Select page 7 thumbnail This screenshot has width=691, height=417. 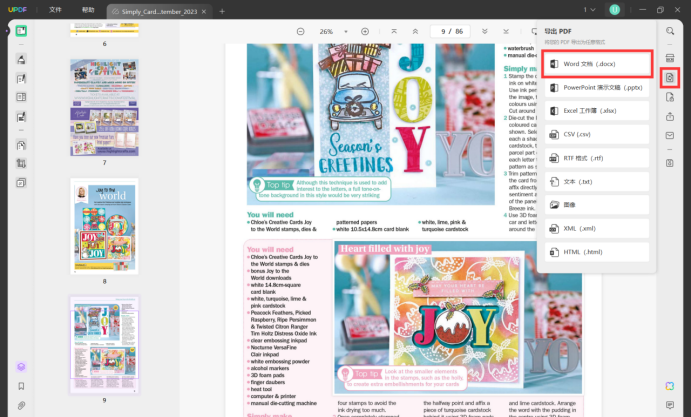(x=104, y=108)
